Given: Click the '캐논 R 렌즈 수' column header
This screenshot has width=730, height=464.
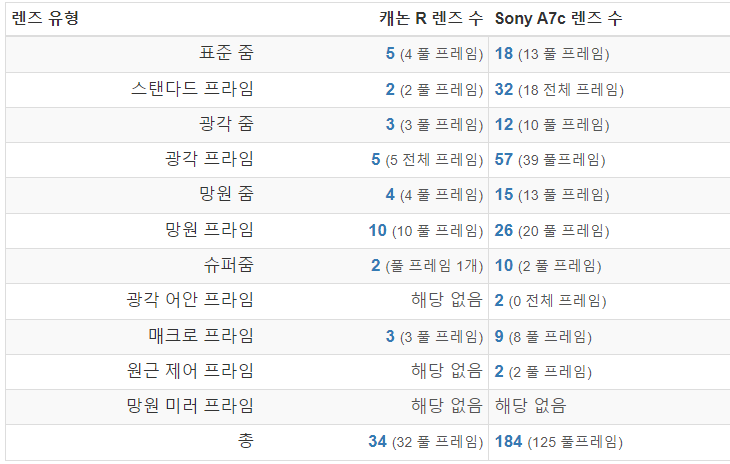Looking at the screenshot, I should [x=431, y=19].
